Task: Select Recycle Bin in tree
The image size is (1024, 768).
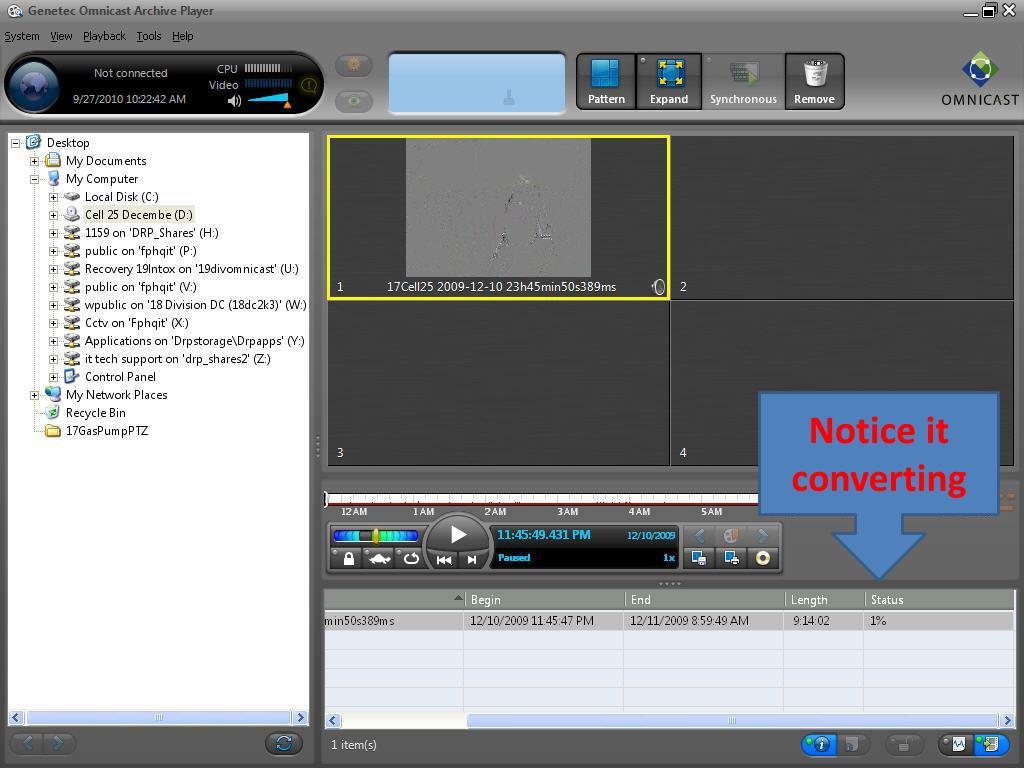Action: click(95, 413)
